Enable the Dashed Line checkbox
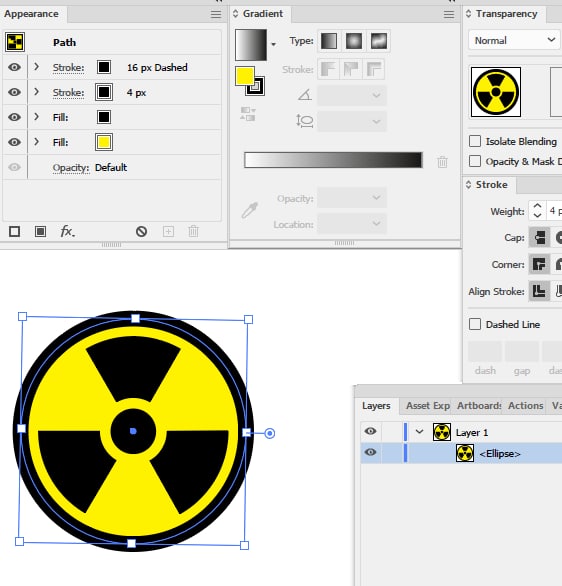 tap(475, 324)
